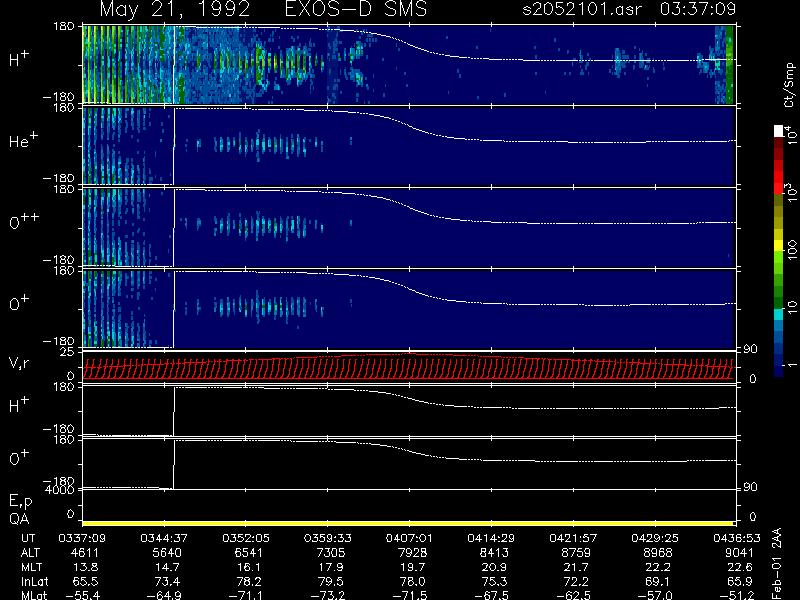Click UT value '0407:01'

click(409, 538)
